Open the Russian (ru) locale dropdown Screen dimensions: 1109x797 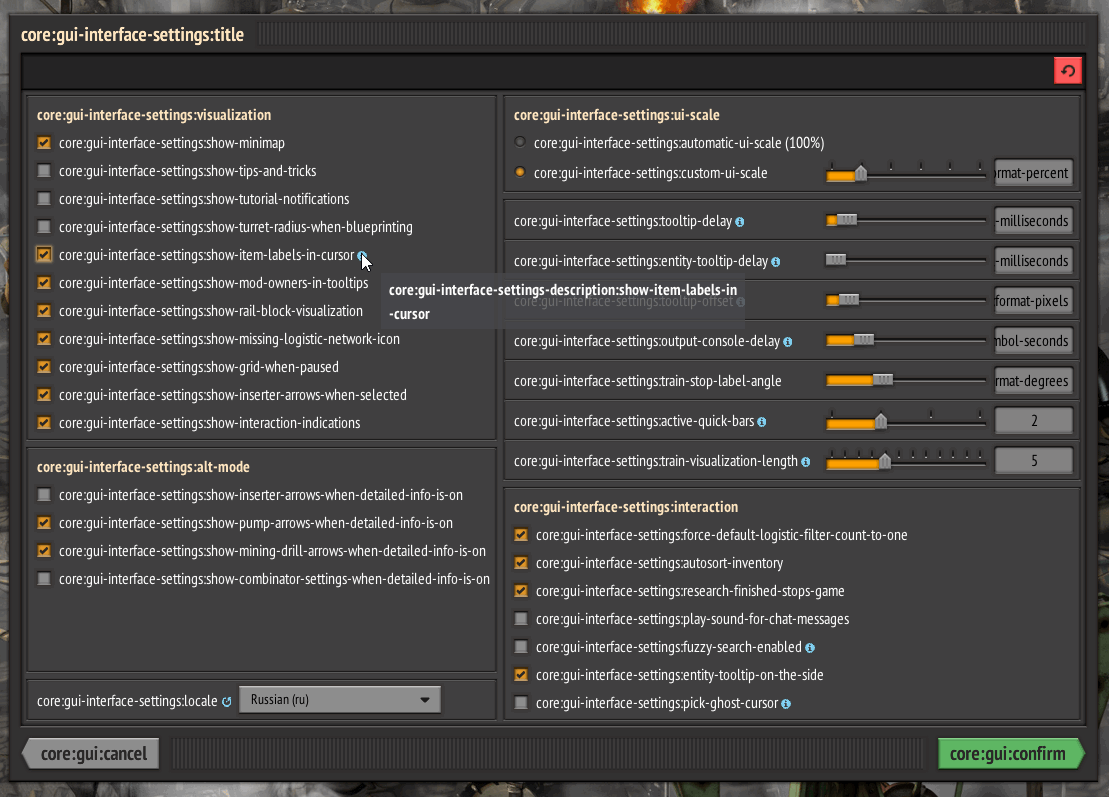340,700
